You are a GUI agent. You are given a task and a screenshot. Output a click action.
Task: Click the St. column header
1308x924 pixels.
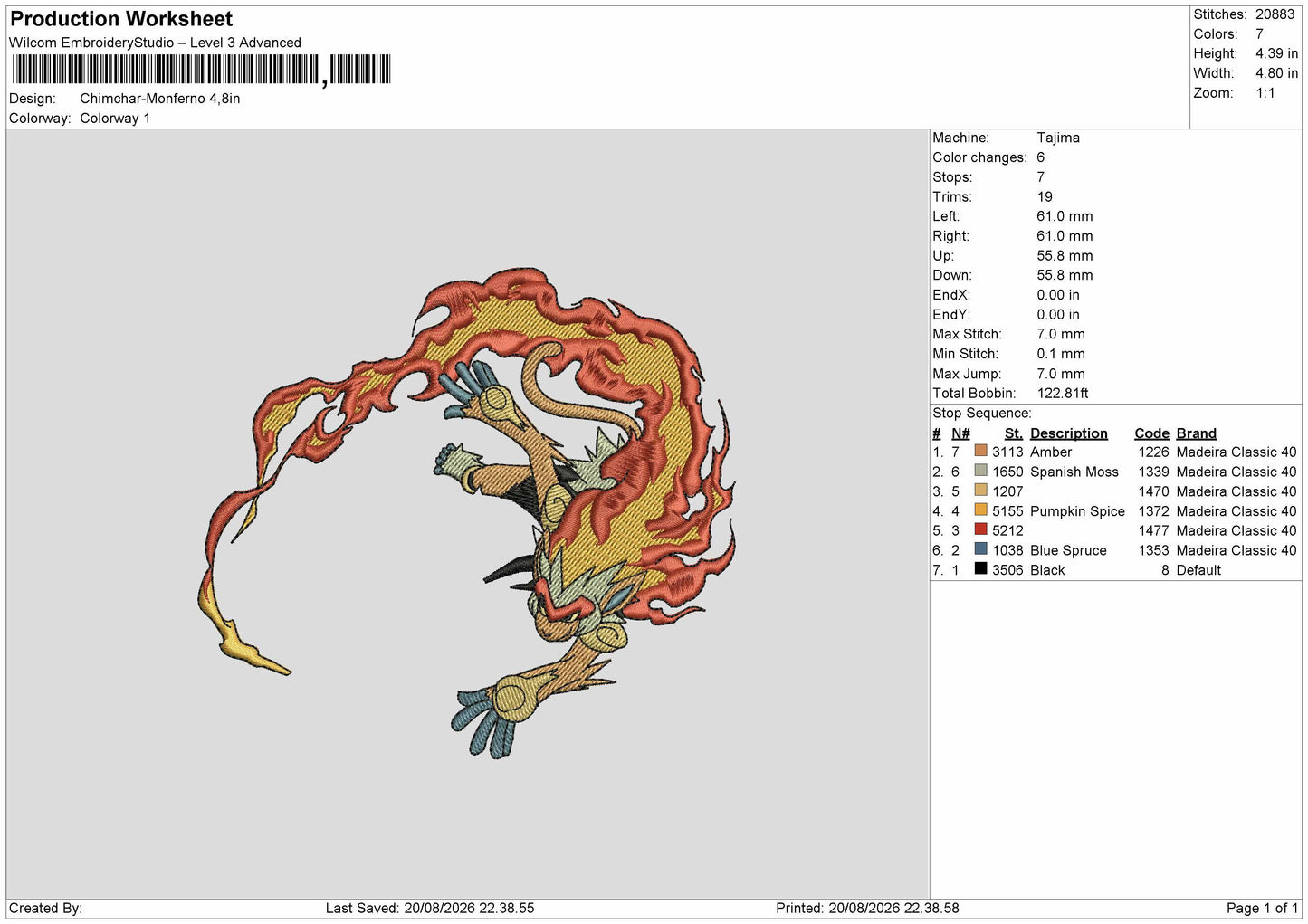pyautogui.click(x=1014, y=433)
